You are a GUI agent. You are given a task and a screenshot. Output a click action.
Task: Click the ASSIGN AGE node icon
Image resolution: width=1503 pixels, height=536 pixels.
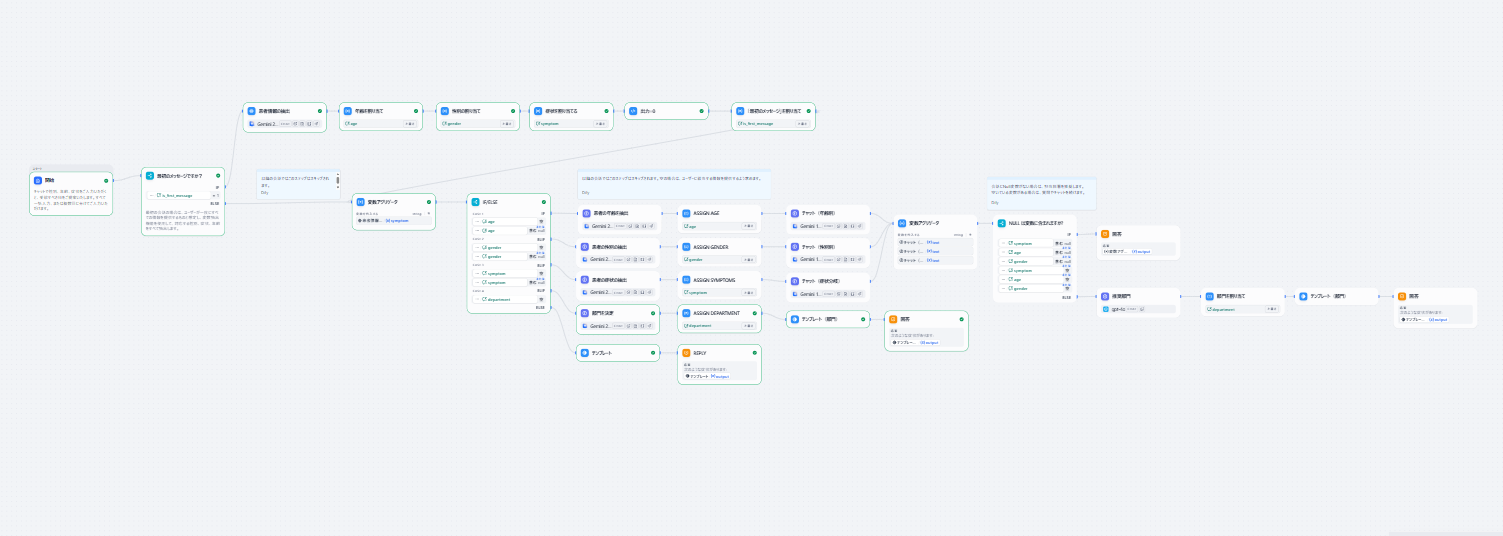point(686,213)
